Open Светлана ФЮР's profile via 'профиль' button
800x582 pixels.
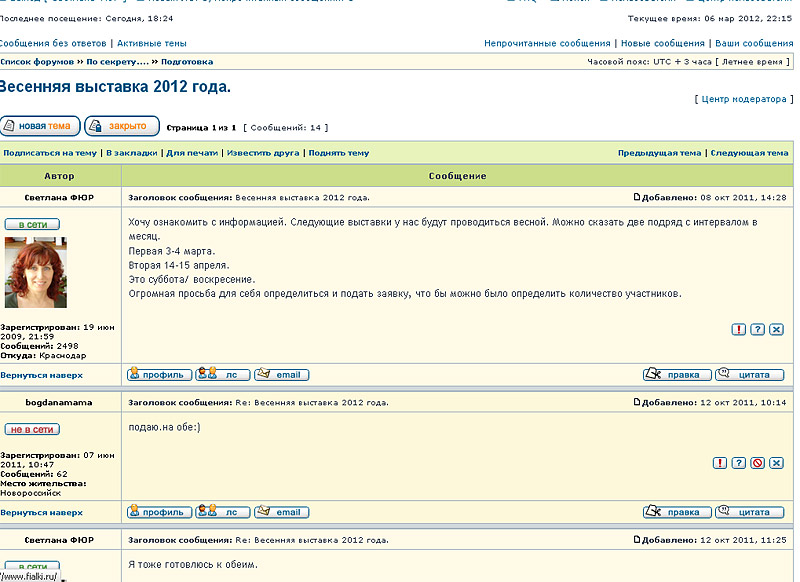pos(160,375)
